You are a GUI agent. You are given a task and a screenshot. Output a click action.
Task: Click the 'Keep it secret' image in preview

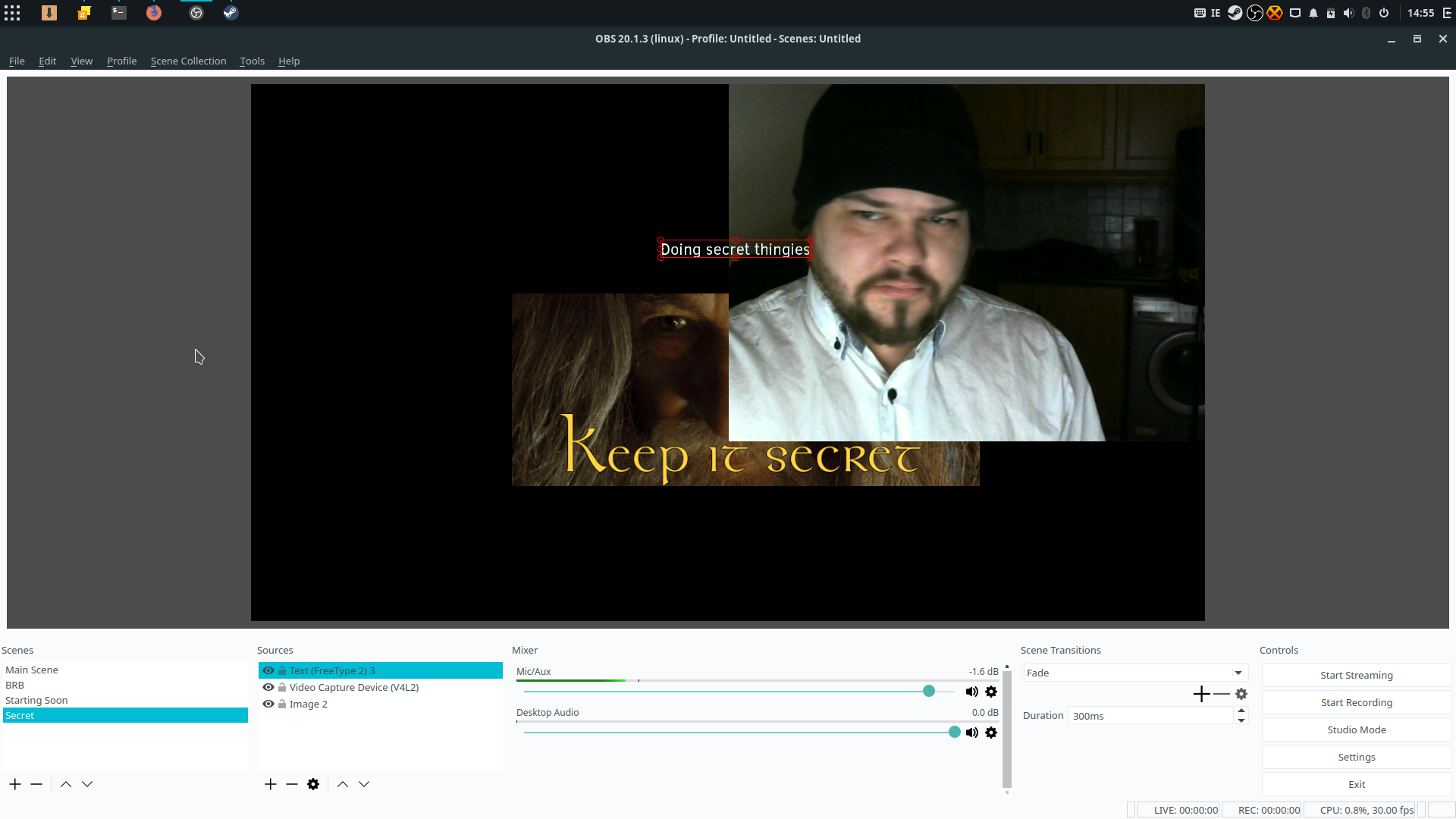pos(620,390)
